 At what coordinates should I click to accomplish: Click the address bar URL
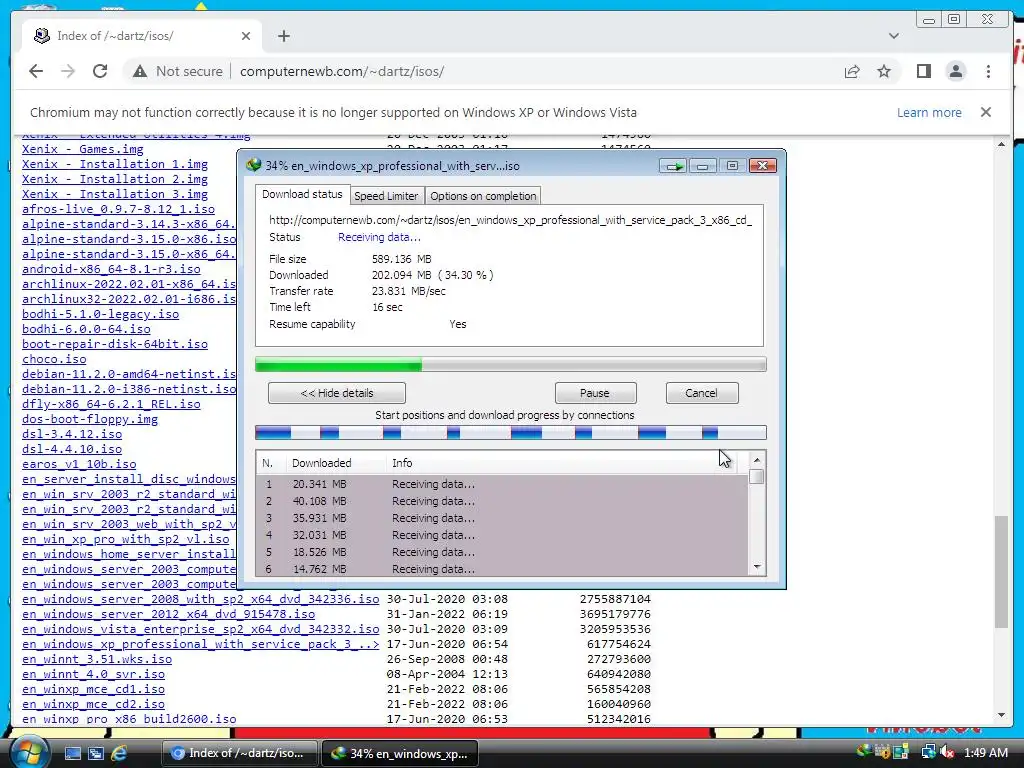342,71
